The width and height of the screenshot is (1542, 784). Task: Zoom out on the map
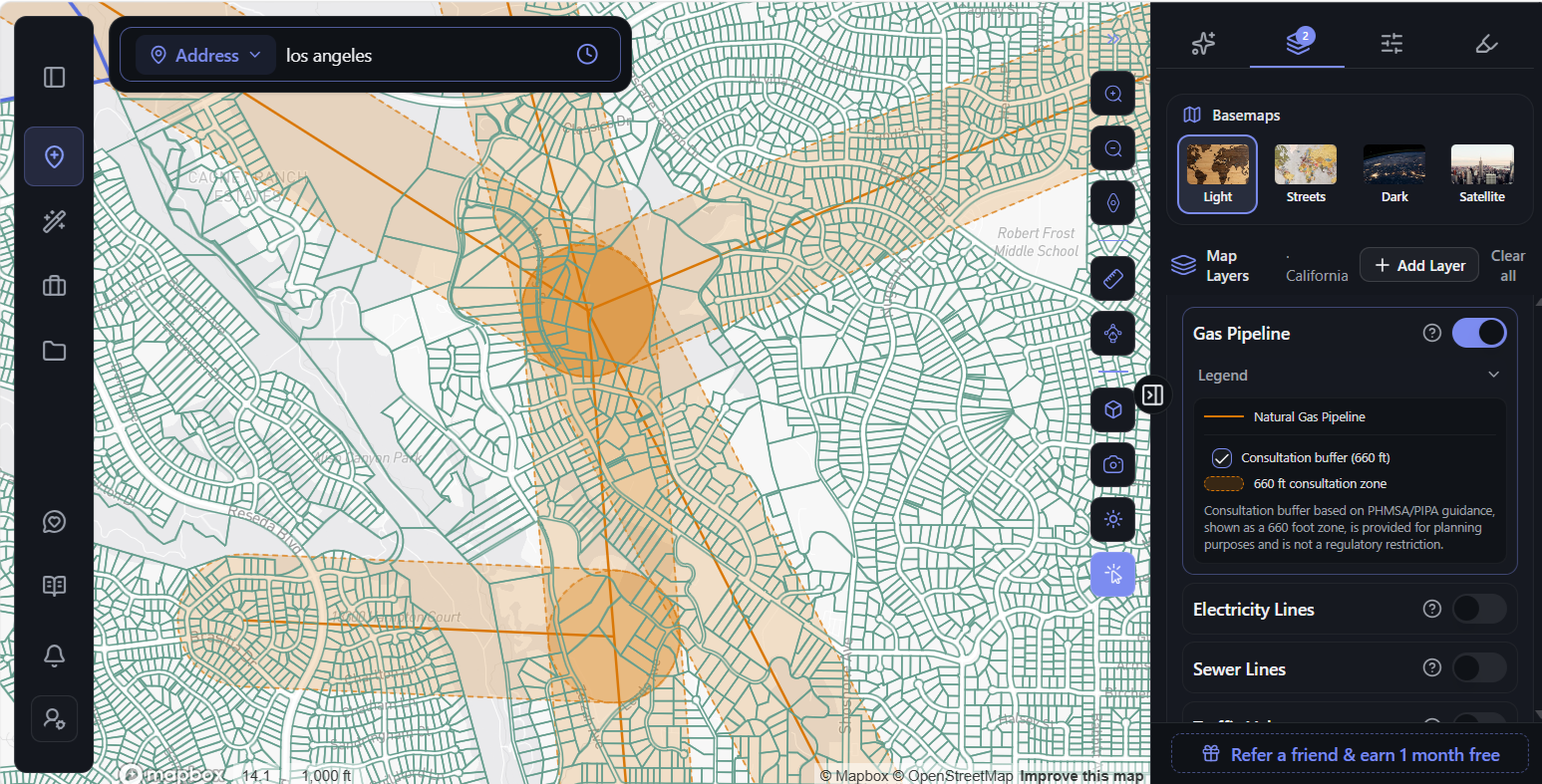(x=1113, y=148)
